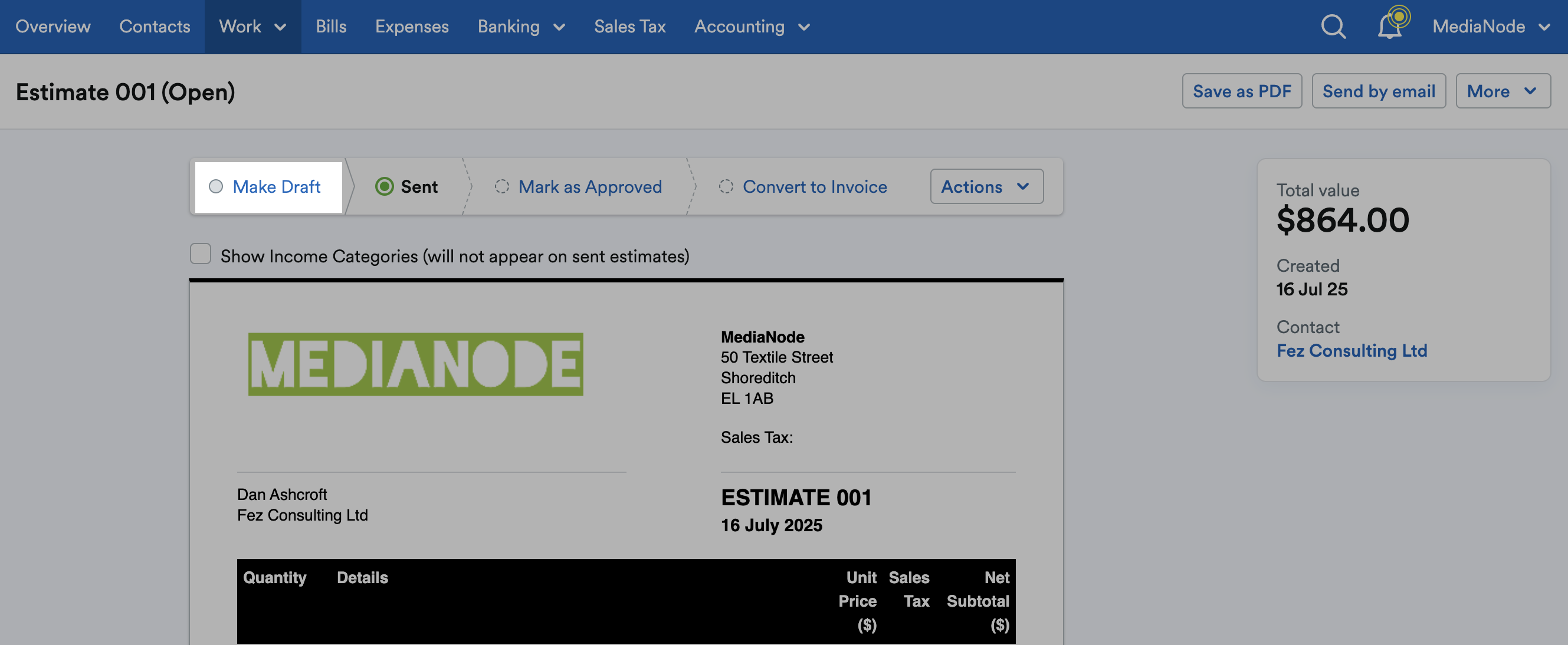Image resolution: width=1568 pixels, height=645 pixels.
Task: Click the Quantity column header
Action: [274, 577]
